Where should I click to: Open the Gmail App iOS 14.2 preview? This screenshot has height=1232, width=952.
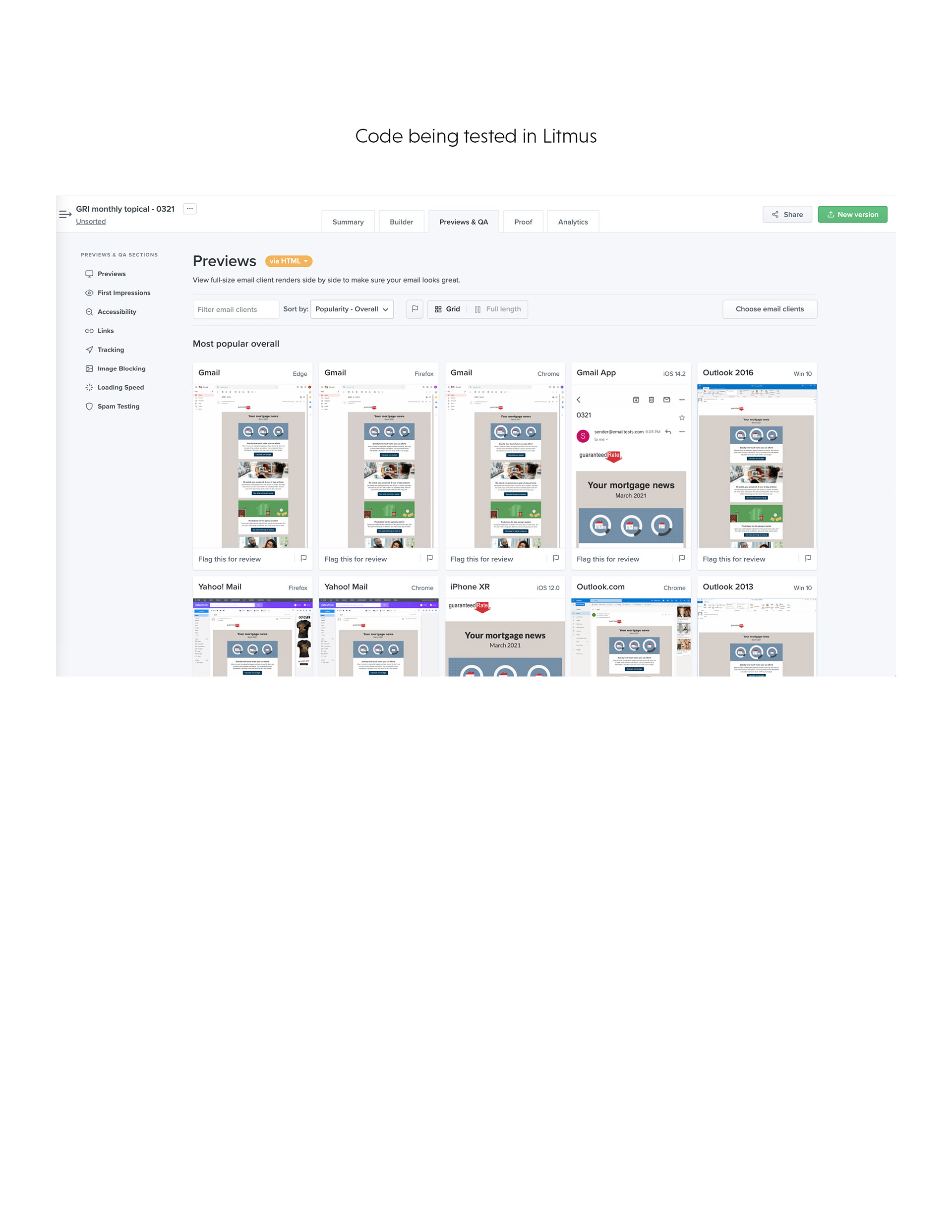point(631,466)
